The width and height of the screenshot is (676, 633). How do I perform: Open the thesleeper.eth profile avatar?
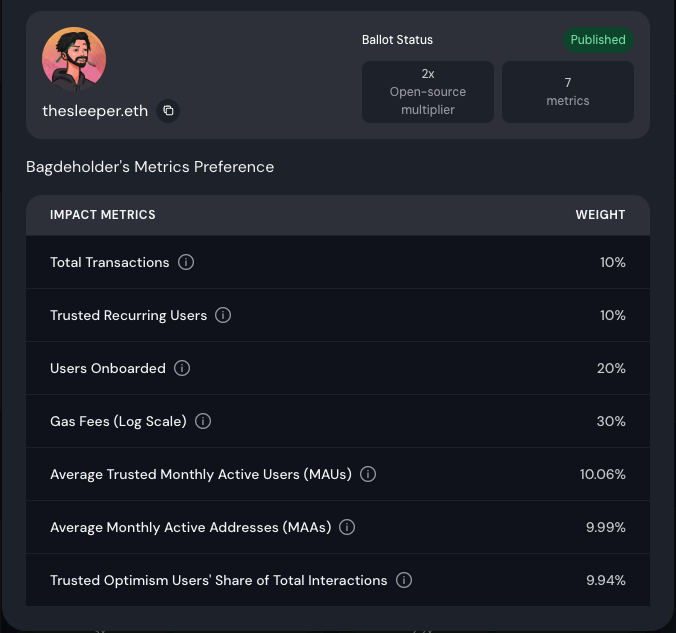(74, 59)
